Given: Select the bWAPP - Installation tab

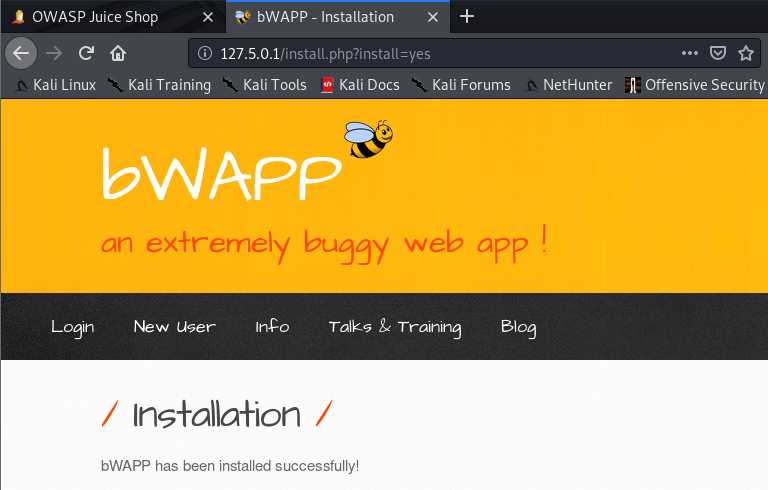Looking at the screenshot, I should [338, 17].
